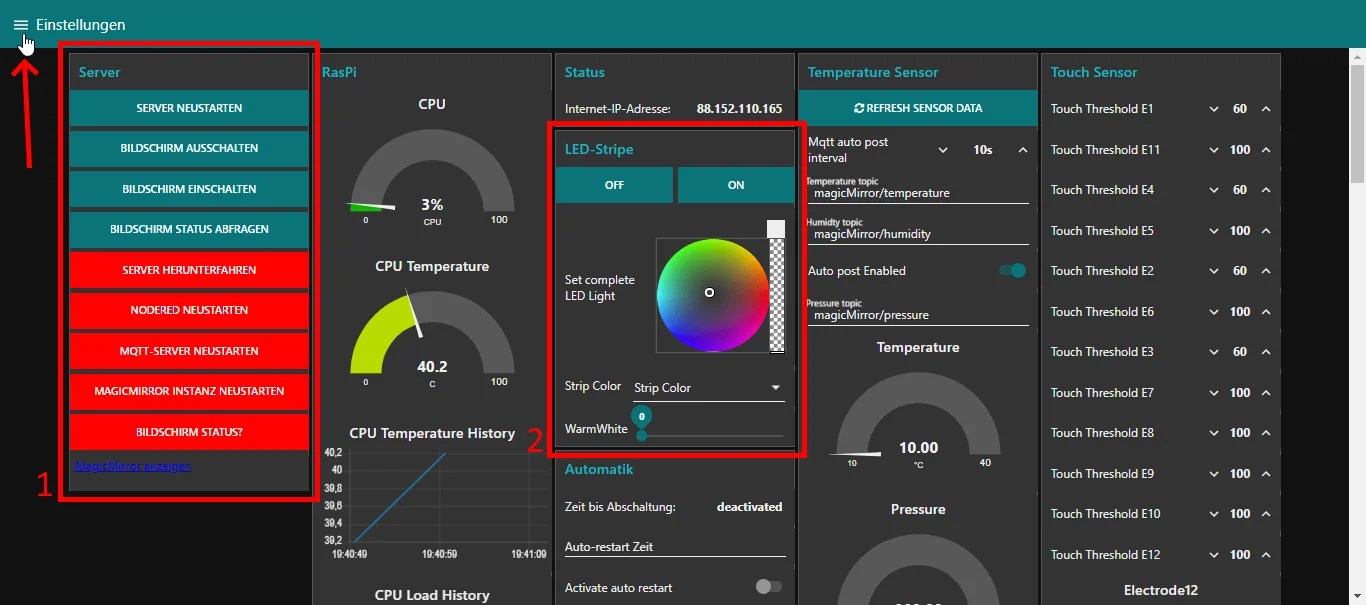
Task: Increase Touch Threshold E1 with up chevron
Action: (x=1266, y=108)
